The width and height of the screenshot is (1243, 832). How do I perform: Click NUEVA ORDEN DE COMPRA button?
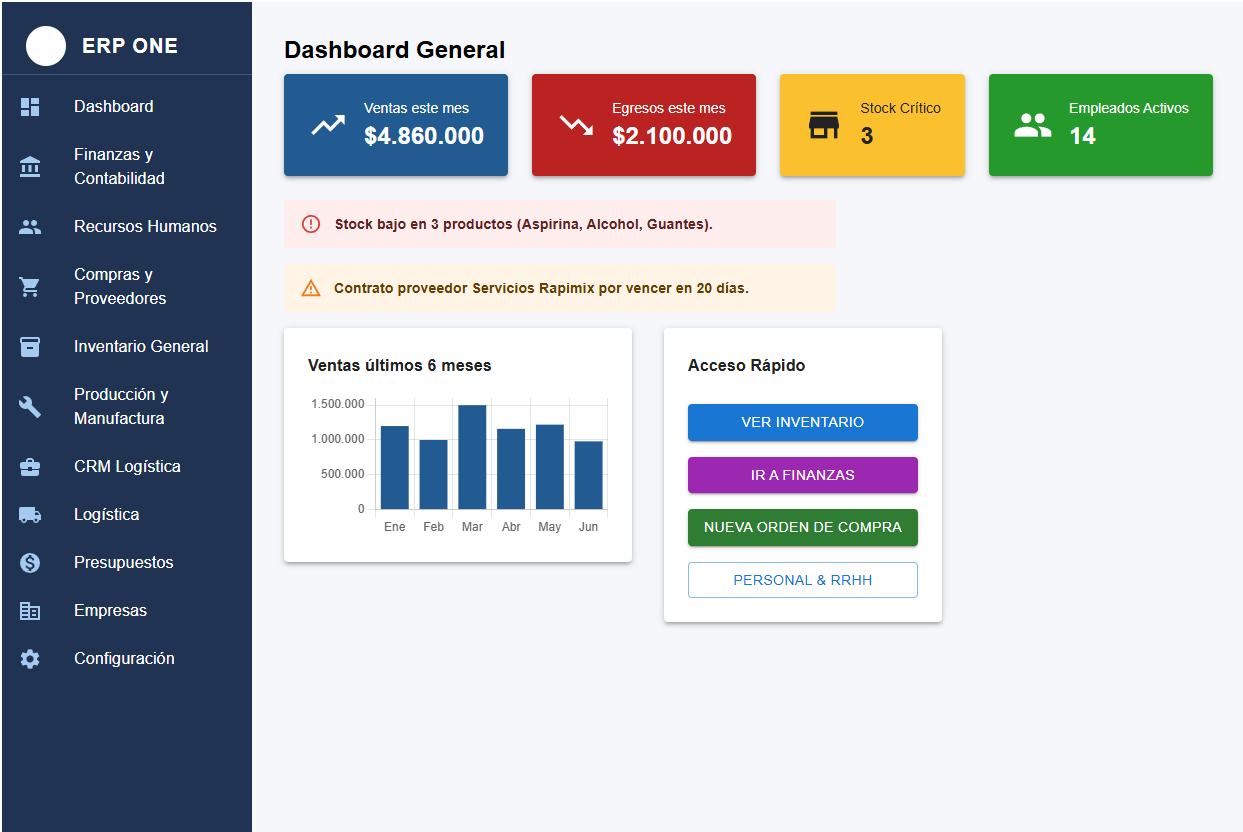coord(802,527)
